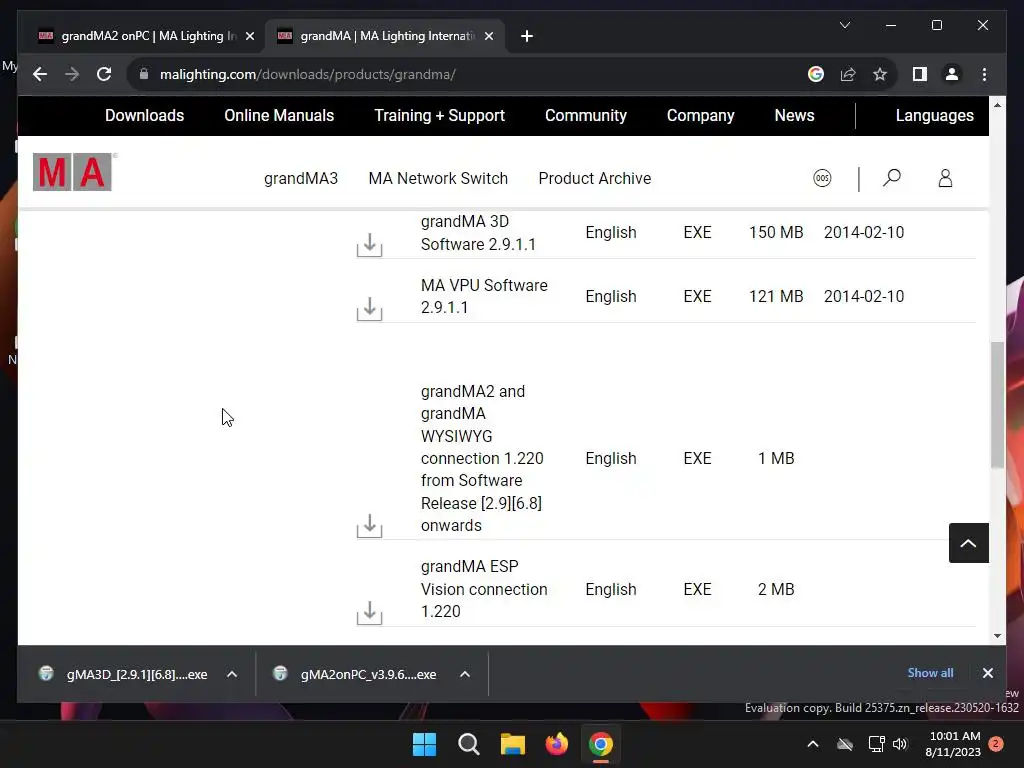Close the grandMA2 onPC tab

(249, 36)
